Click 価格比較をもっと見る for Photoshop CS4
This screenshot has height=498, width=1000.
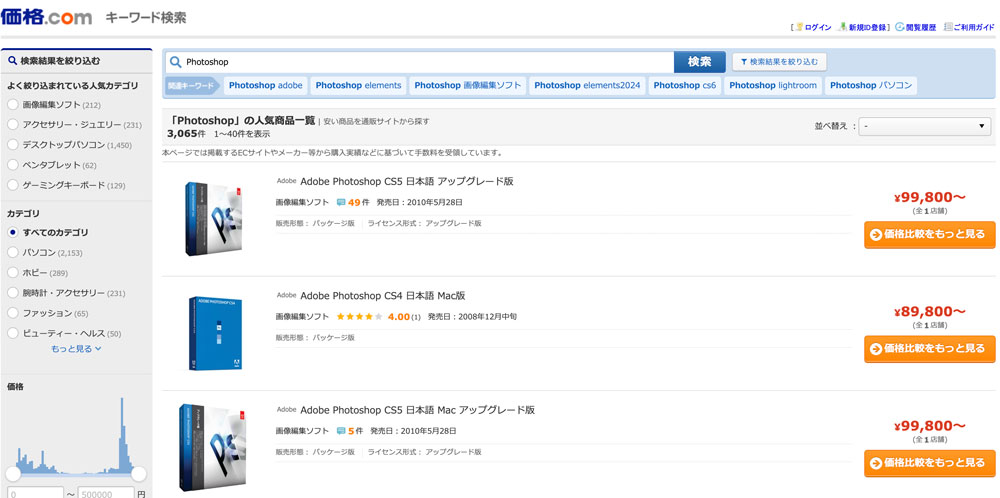[930, 349]
